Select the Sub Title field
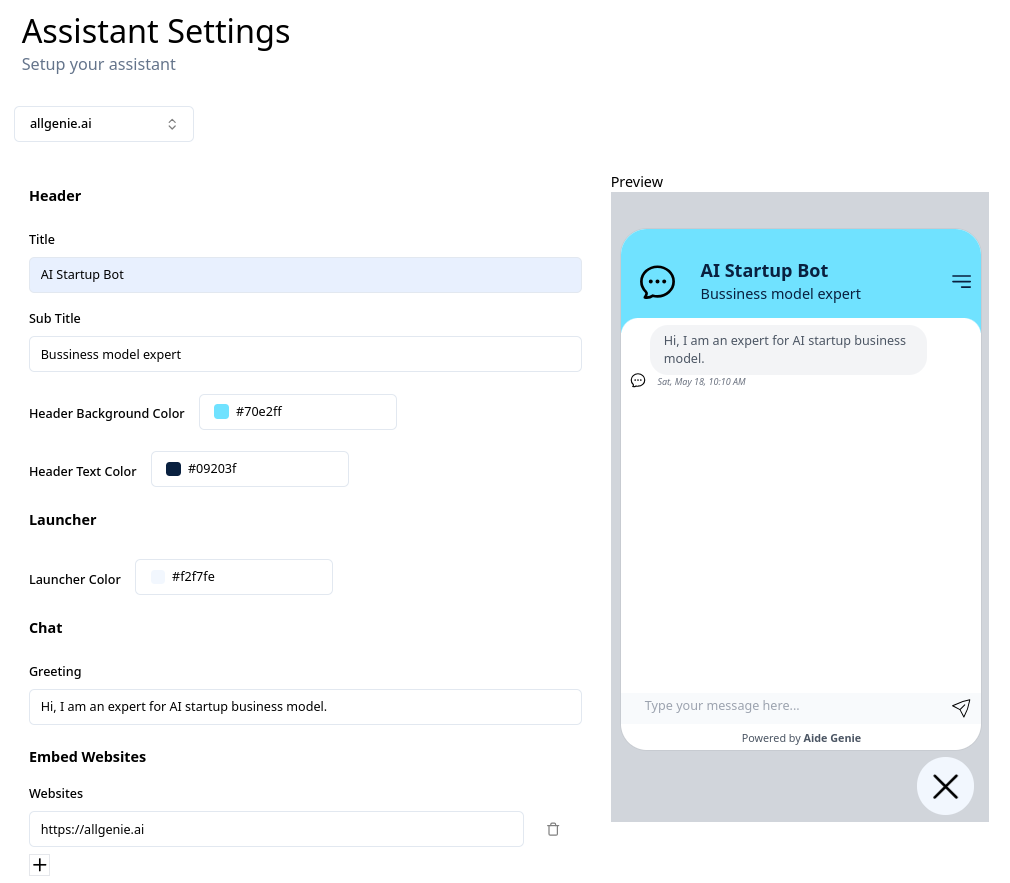This screenshot has width=1010, height=883. click(305, 354)
